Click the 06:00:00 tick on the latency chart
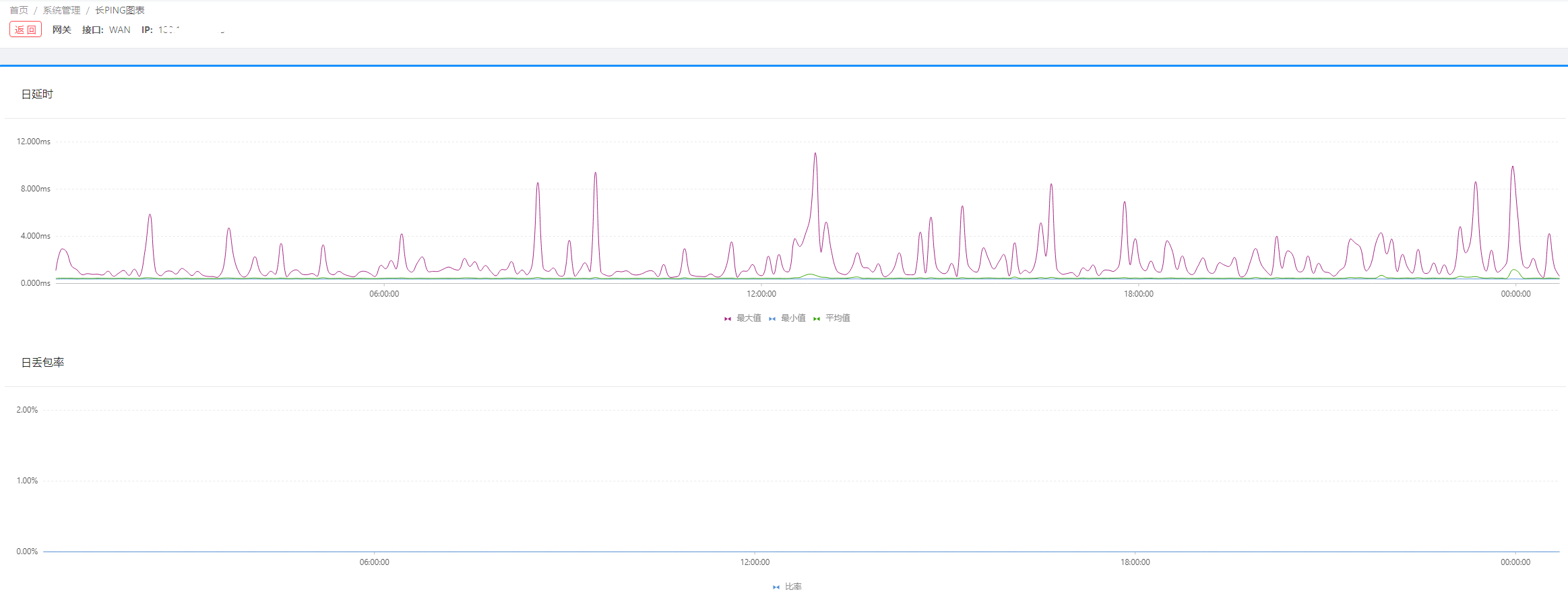This screenshot has height=594, width=1568. pyautogui.click(x=384, y=294)
